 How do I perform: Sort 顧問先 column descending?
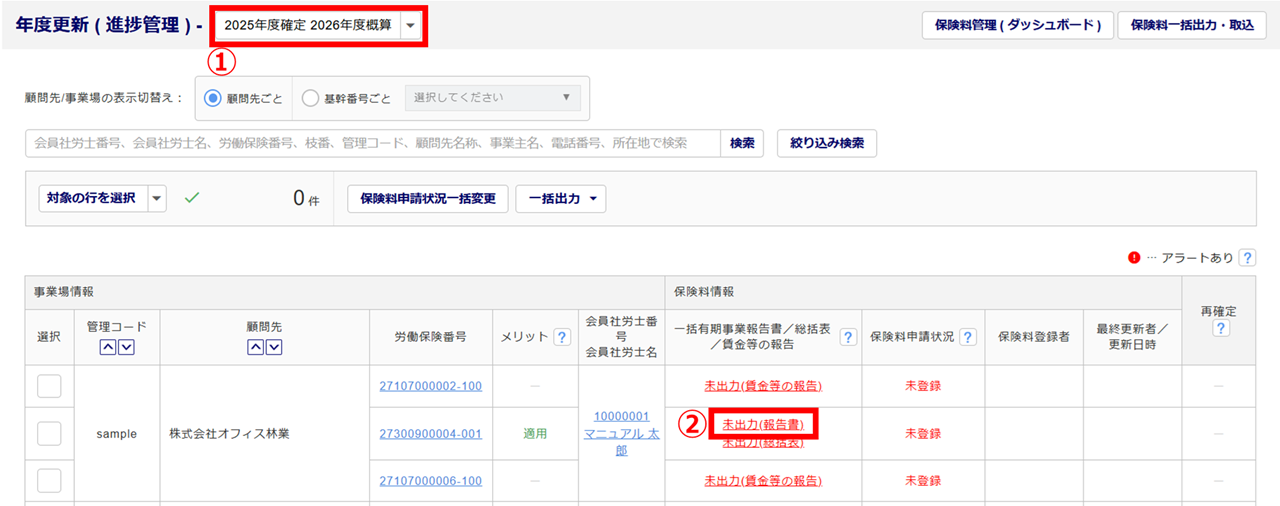[x=274, y=347]
